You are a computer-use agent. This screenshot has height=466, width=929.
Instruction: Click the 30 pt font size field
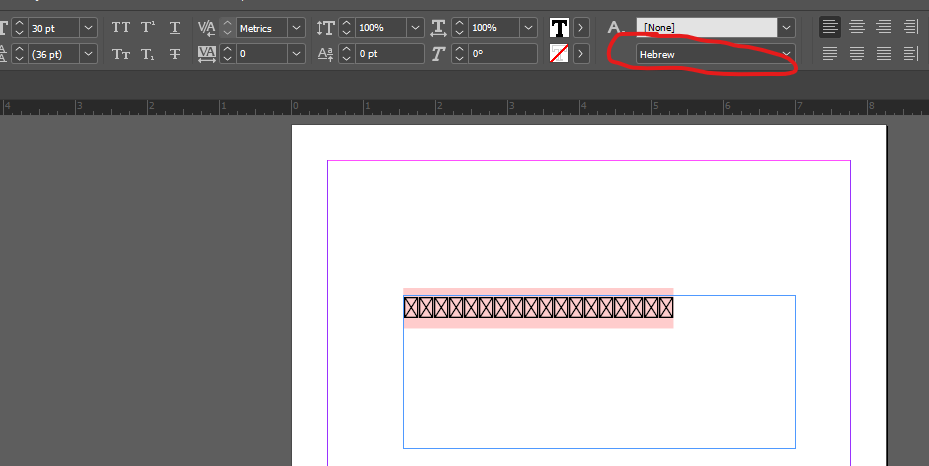(54, 28)
